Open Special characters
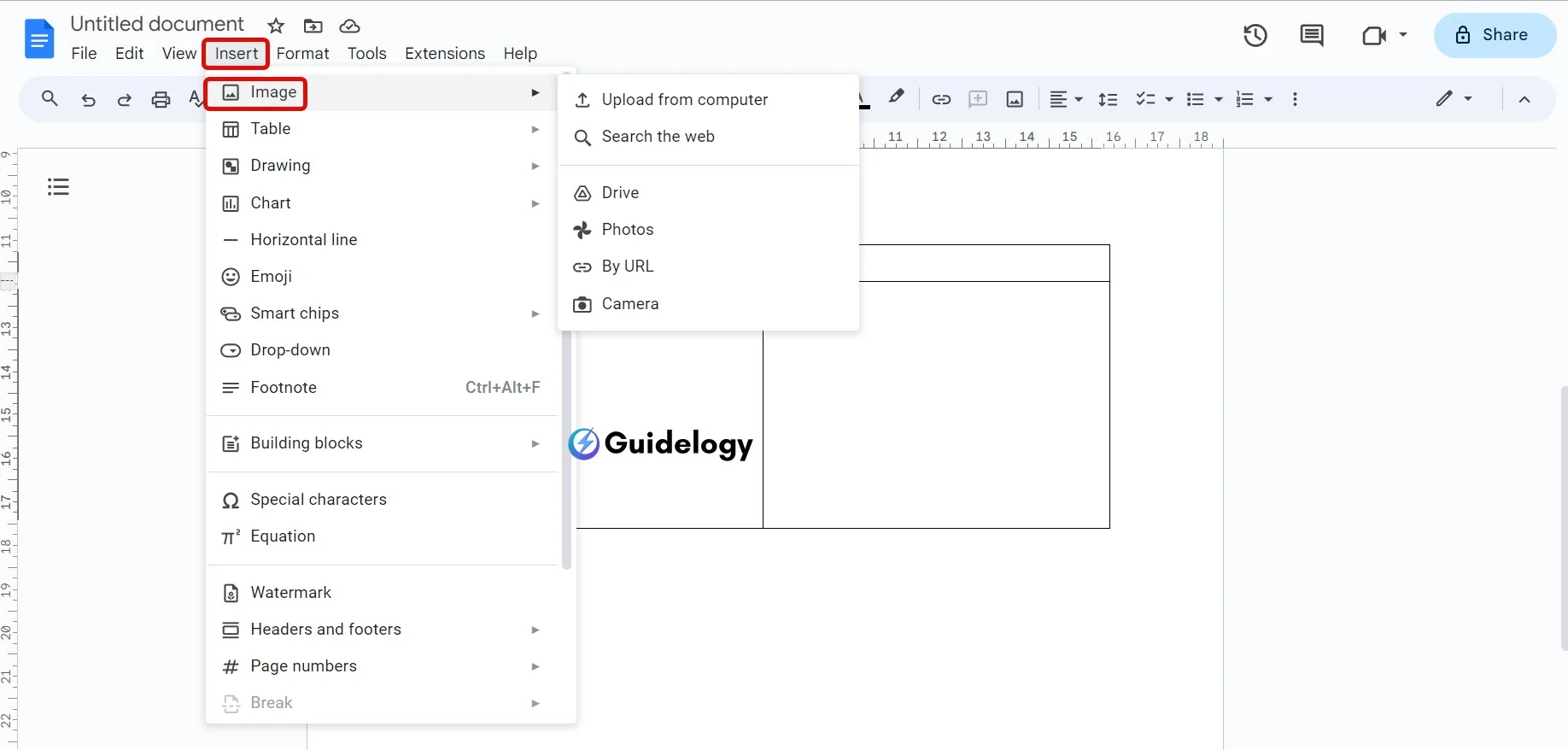Viewport: 1568px width, 750px height. (x=382, y=500)
